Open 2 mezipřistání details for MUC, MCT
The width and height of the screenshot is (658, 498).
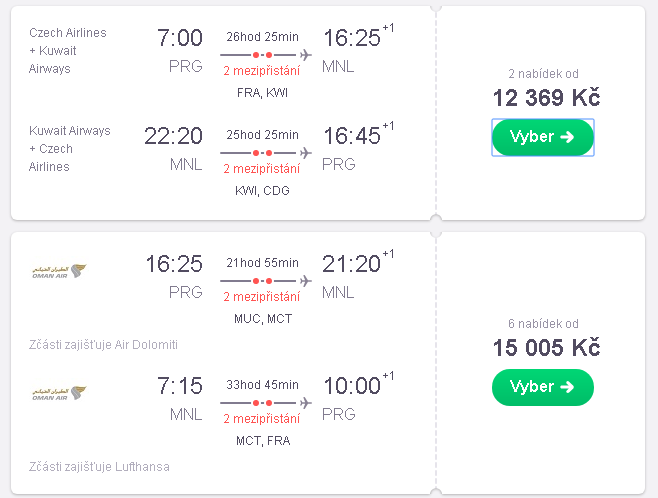[262, 297]
